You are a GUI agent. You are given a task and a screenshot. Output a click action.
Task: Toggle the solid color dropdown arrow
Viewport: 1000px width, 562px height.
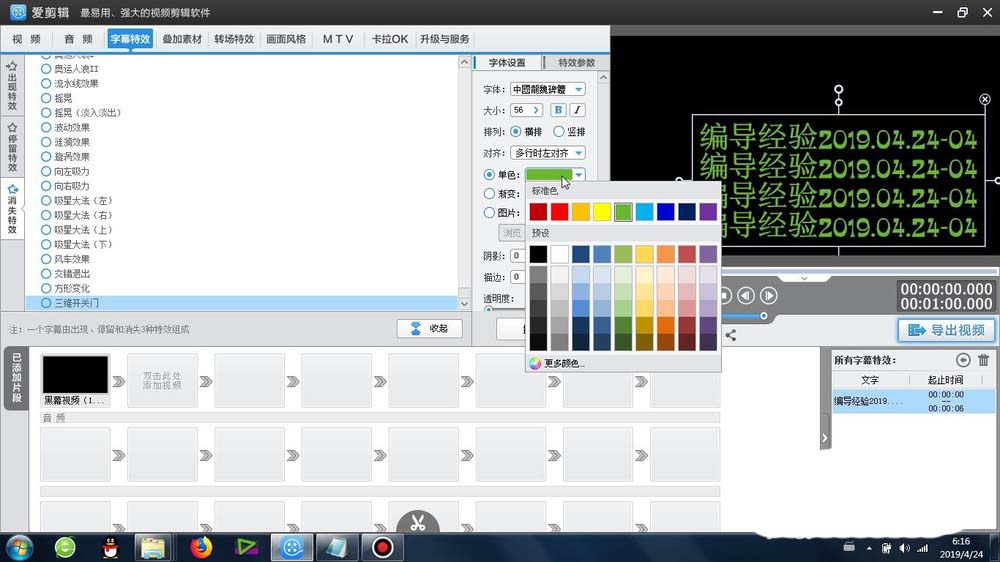pos(578,174)
